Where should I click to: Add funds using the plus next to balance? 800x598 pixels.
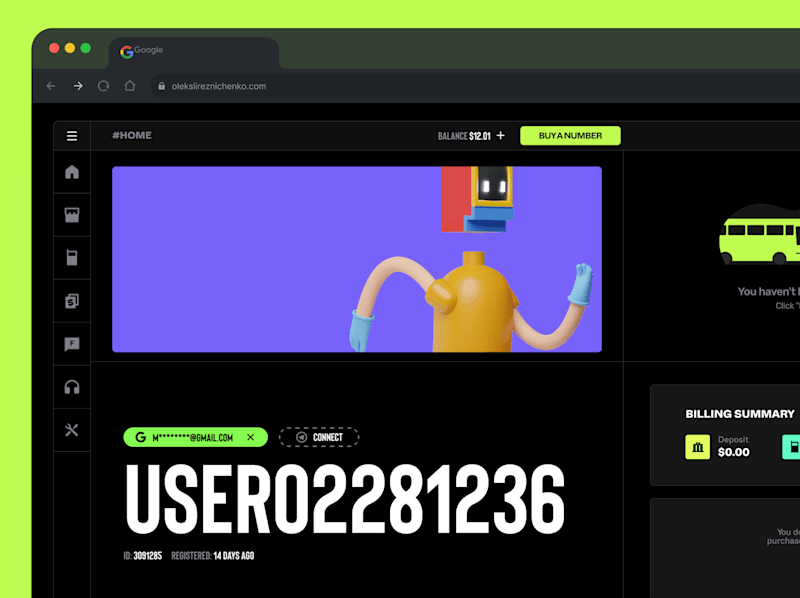pyautogui.click(x=501, y=135)
